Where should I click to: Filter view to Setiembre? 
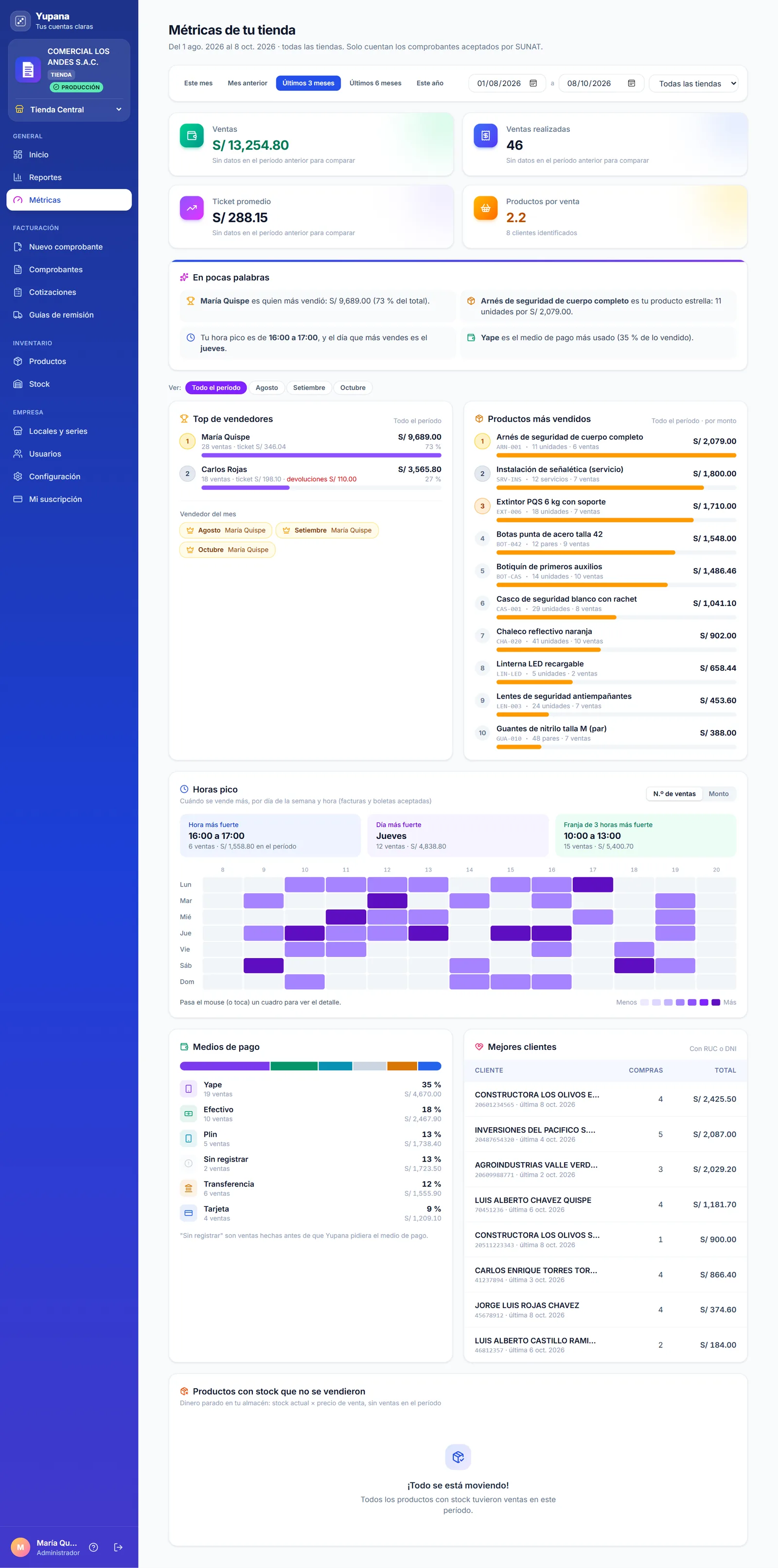coord(309,388)
